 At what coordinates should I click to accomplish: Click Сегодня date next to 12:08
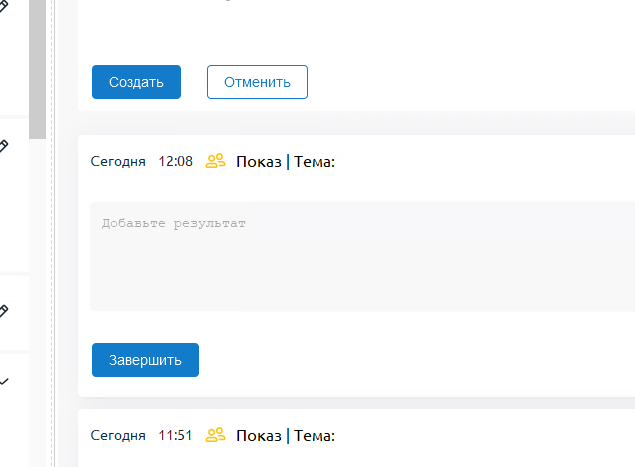pyautogui.click(x=118, y=161)
